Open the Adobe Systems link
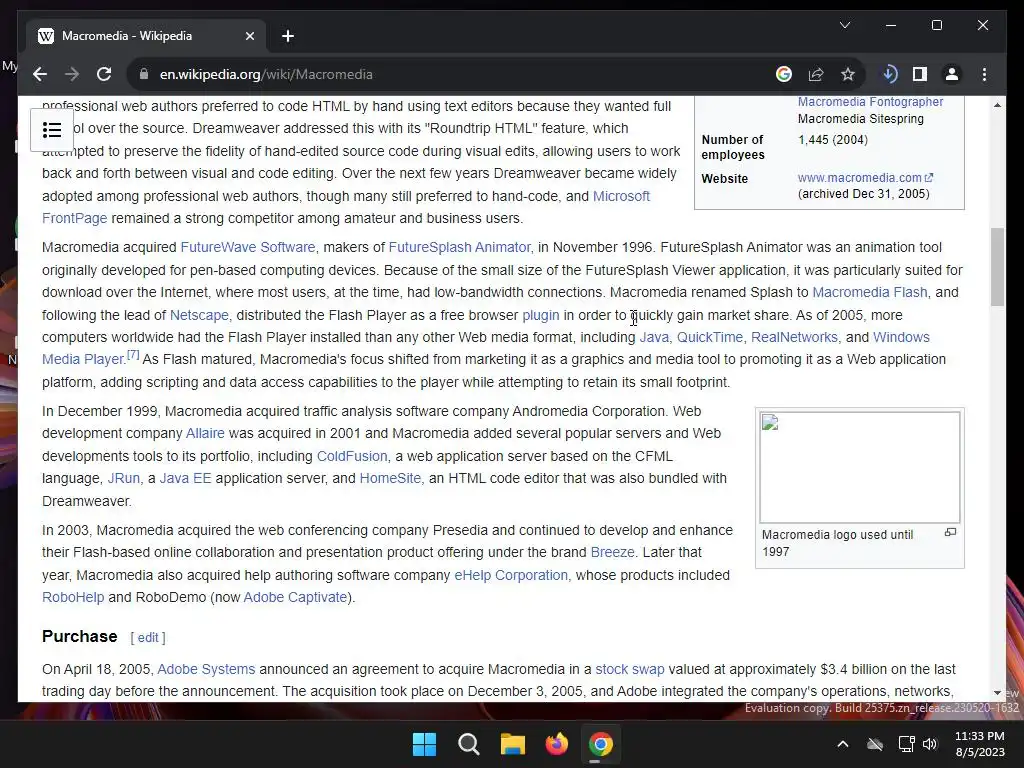The image size is (1024, 768). 206,669
